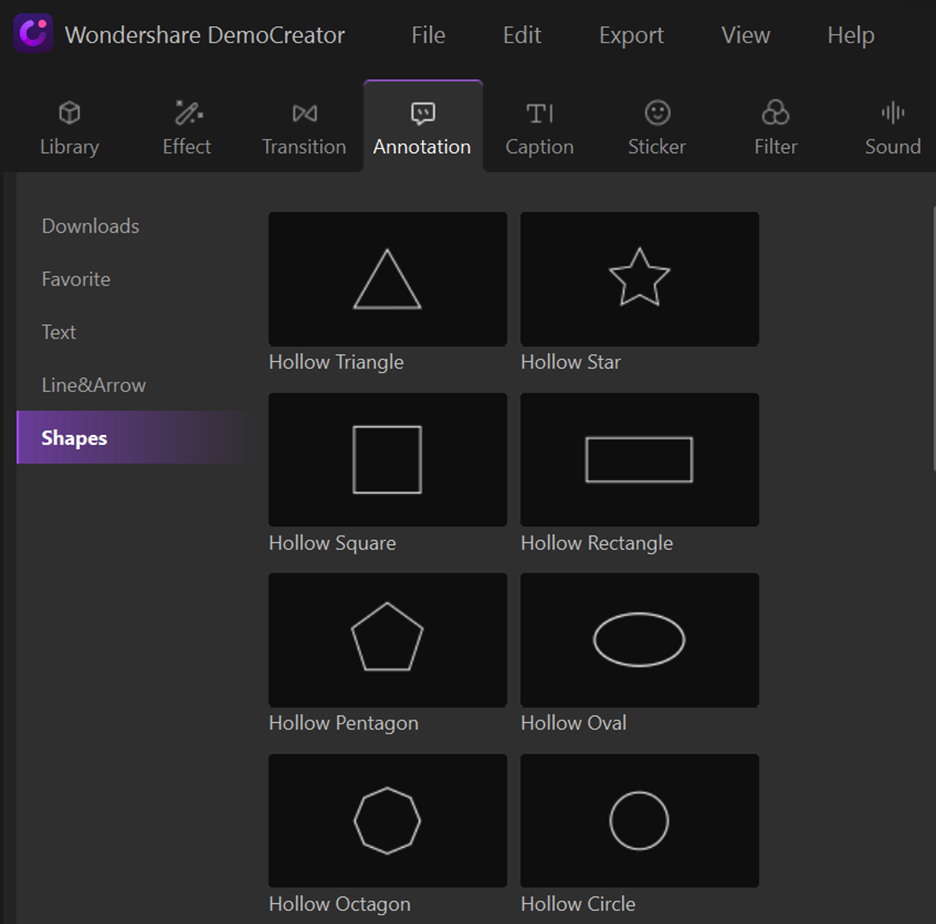Open the Effect panel icon
Screen dimensions: 936x924
coord(187,113)
